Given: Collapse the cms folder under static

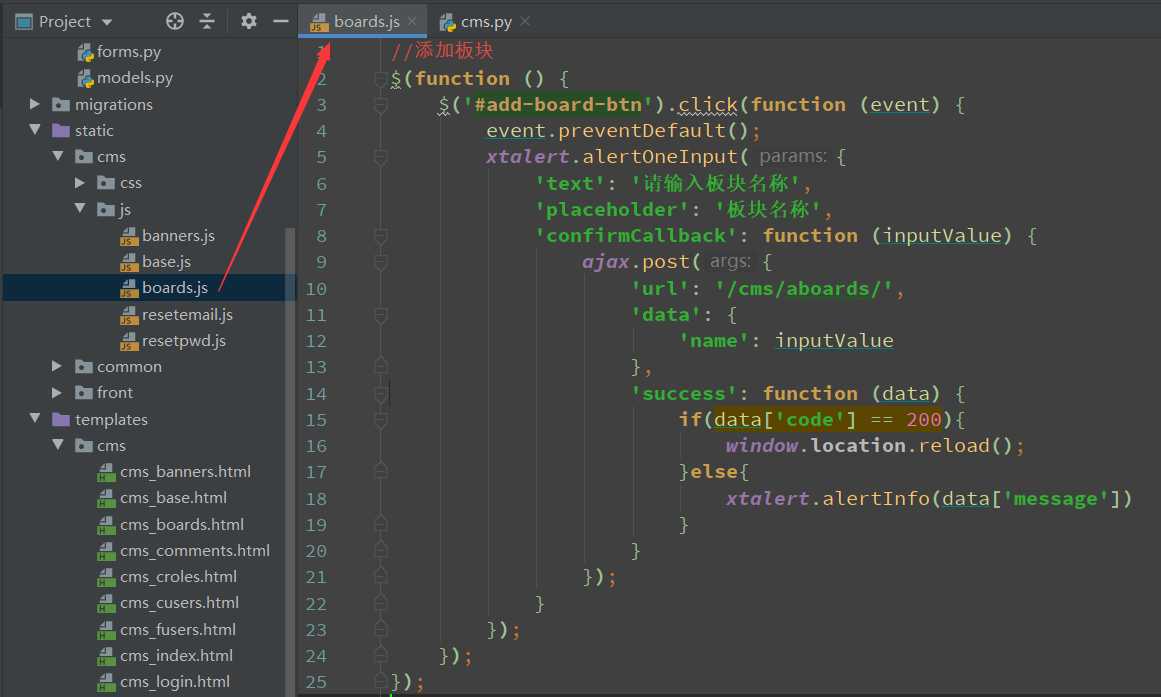Looking at the screenshot, I should 58,156.
